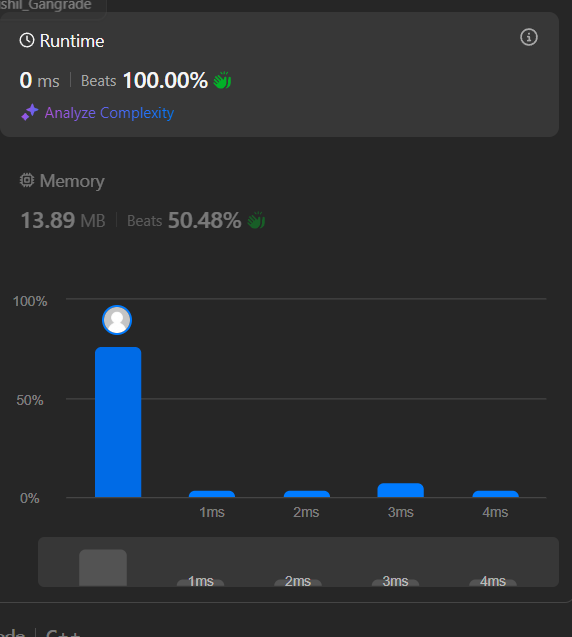Viewport: 572px width, 637px height.
Task: Open the runtime info icon
Action: click(529, 37)
